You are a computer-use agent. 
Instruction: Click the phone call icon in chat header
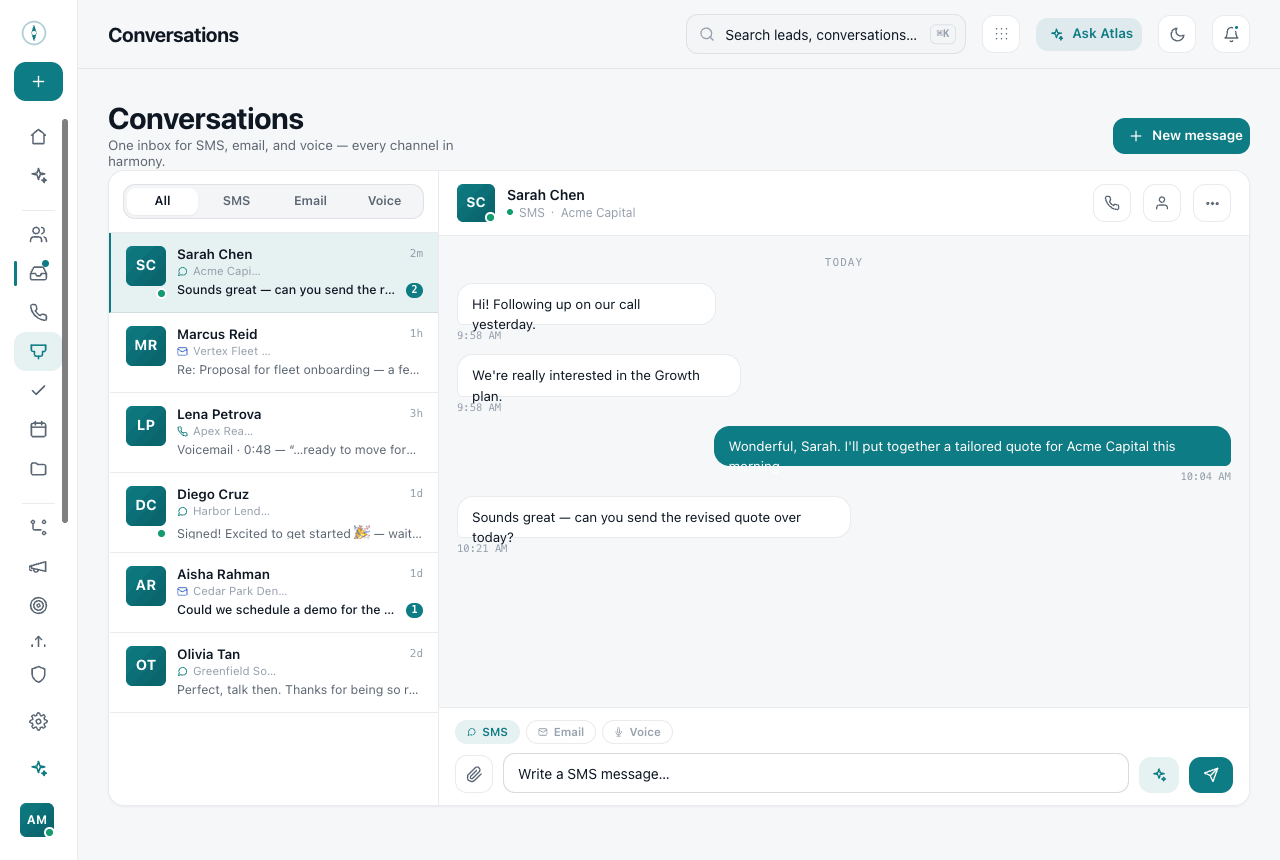(1112, 203)
